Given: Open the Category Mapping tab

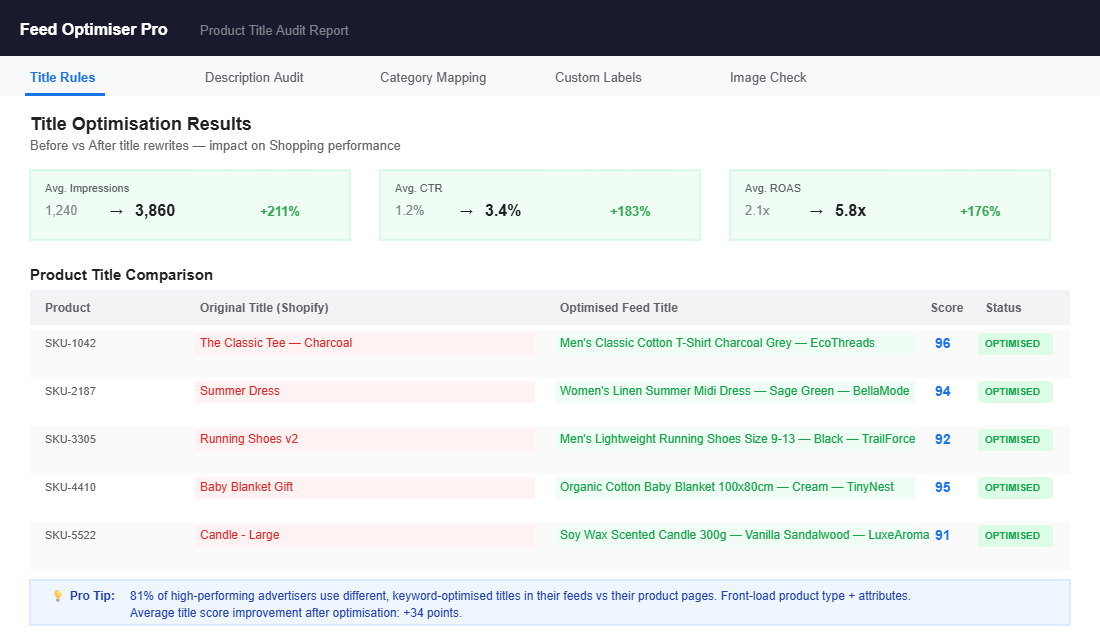Looking at the screenshot, I should click(433, 77).
